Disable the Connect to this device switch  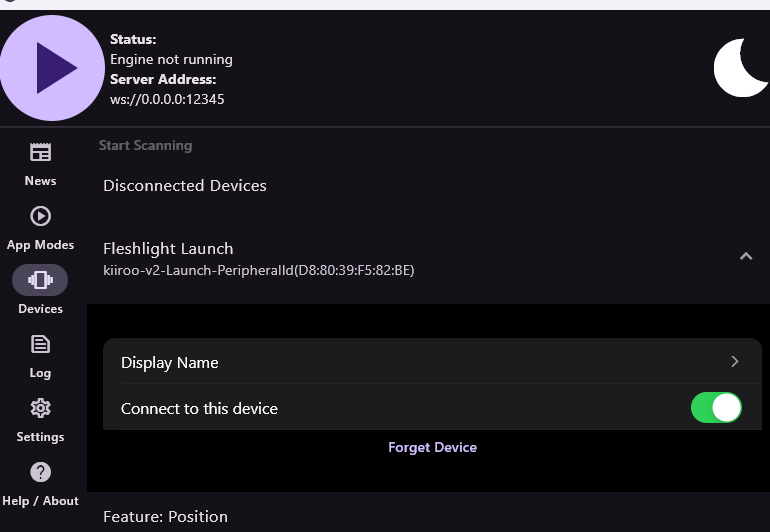[716, 408]
